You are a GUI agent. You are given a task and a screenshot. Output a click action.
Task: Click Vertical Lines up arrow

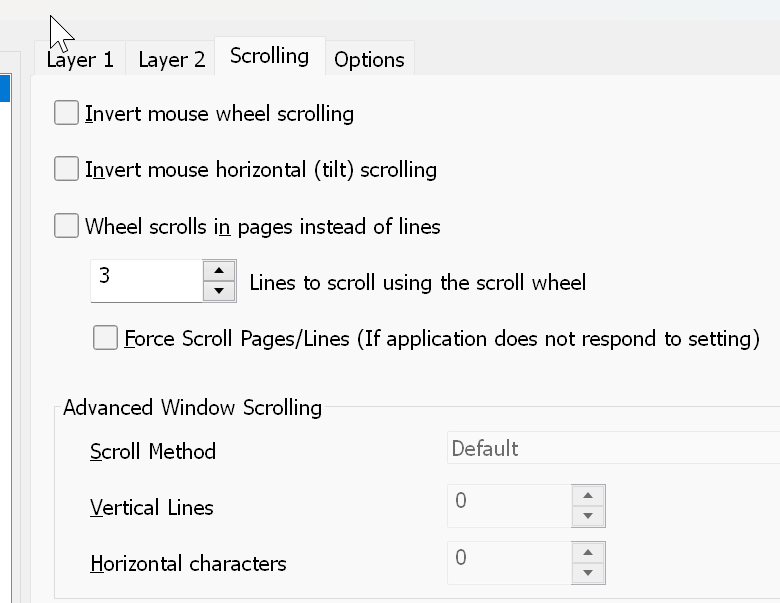(x=588, y=496)
